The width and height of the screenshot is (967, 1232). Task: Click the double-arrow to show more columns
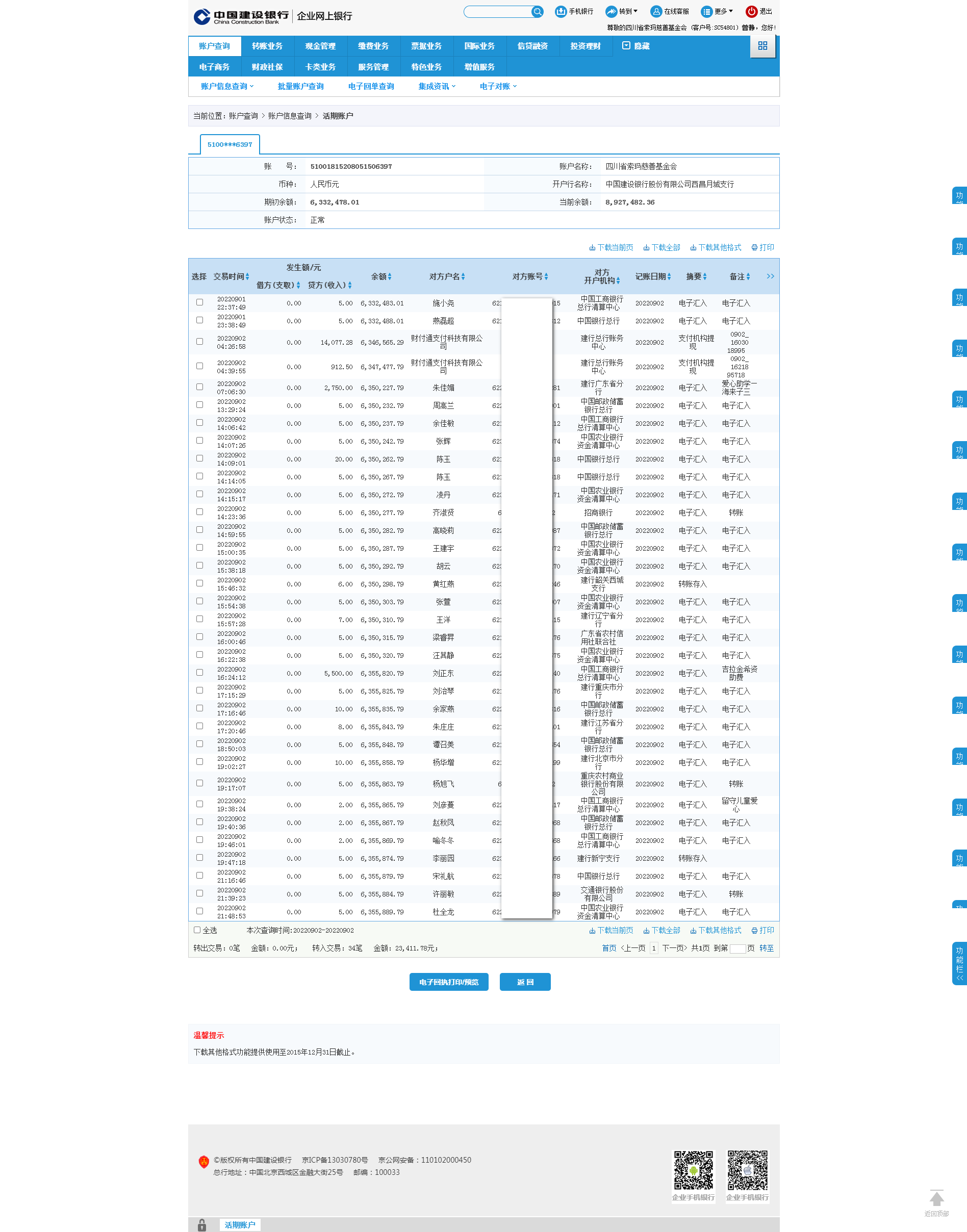[770, 276]
